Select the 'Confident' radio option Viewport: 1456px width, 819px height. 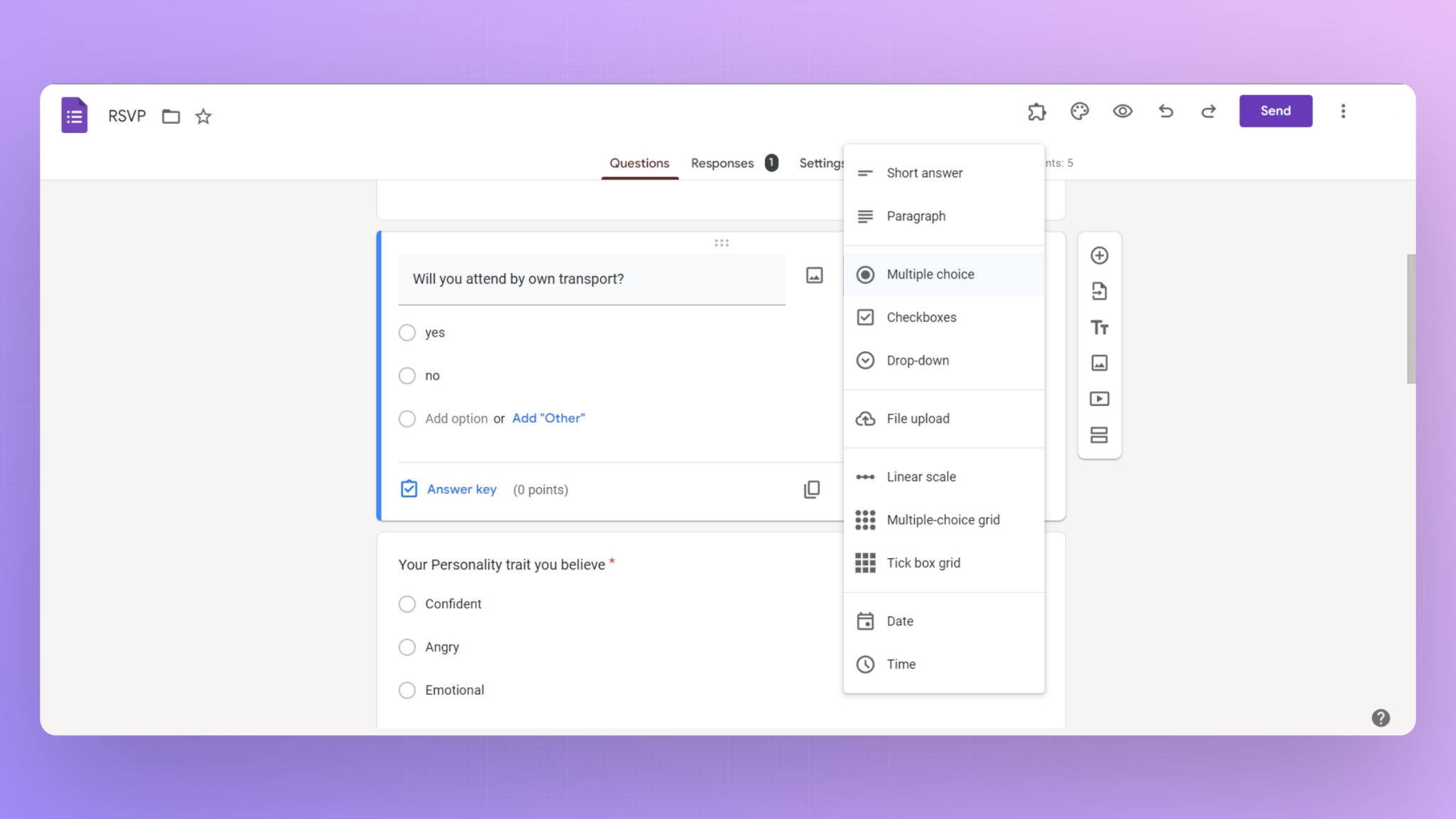(407, 604)
